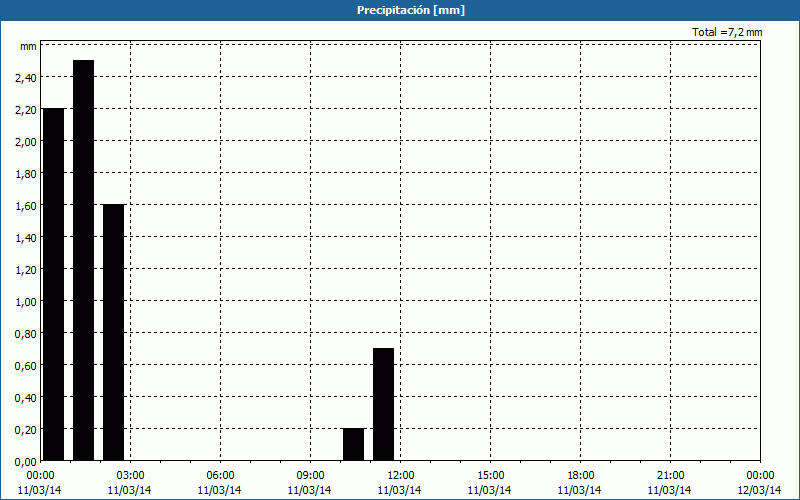
Task: Click the tallest precipitation bar at 01:00
Action: 84,260
